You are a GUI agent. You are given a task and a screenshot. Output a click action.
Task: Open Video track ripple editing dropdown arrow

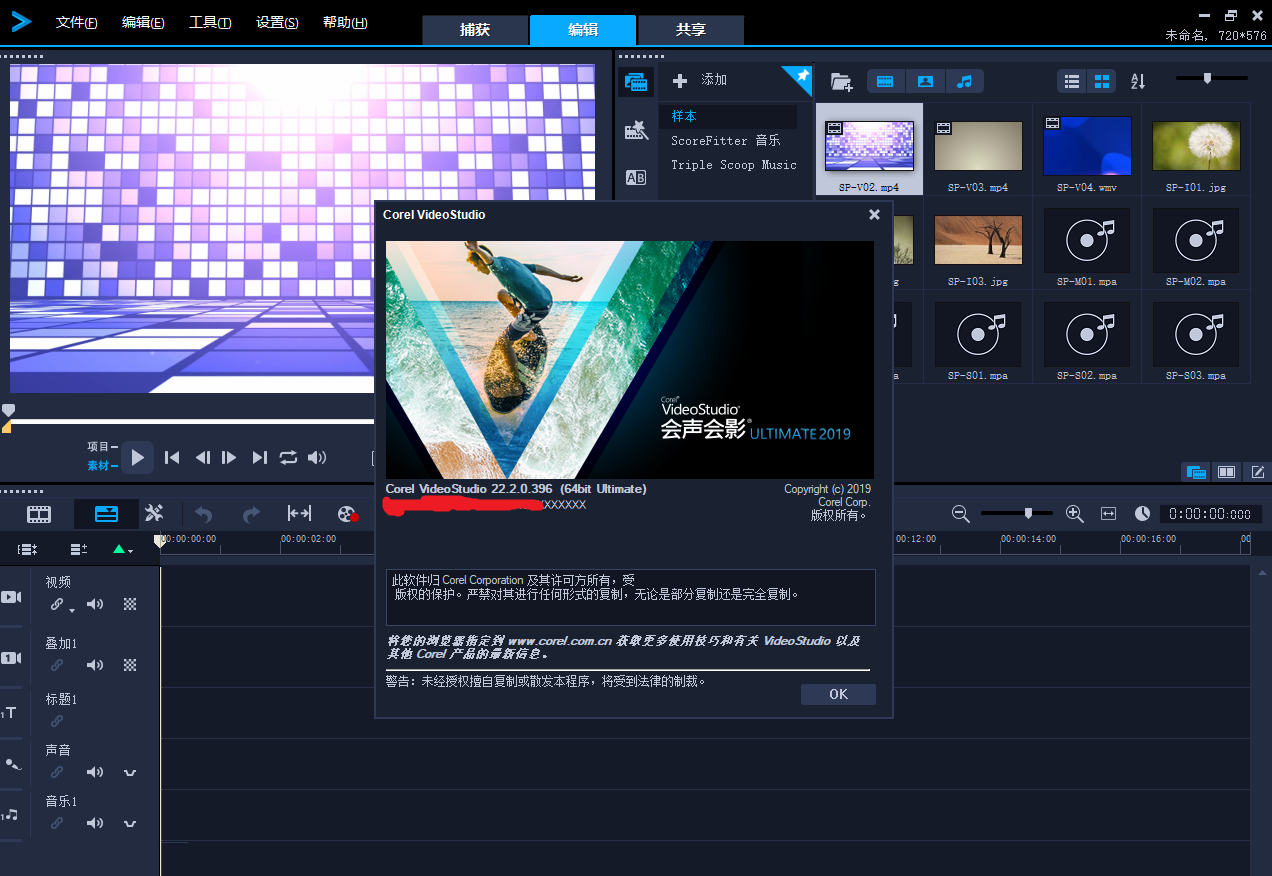(72, 609)
